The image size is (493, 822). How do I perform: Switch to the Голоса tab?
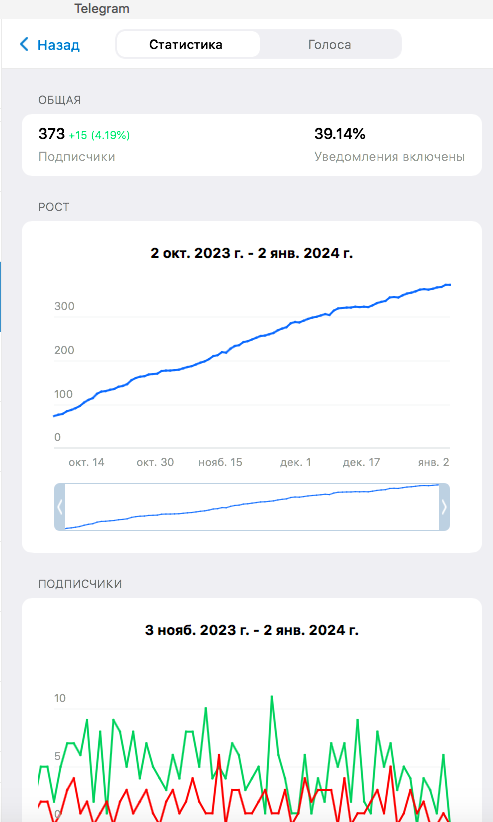click(329, 45)
